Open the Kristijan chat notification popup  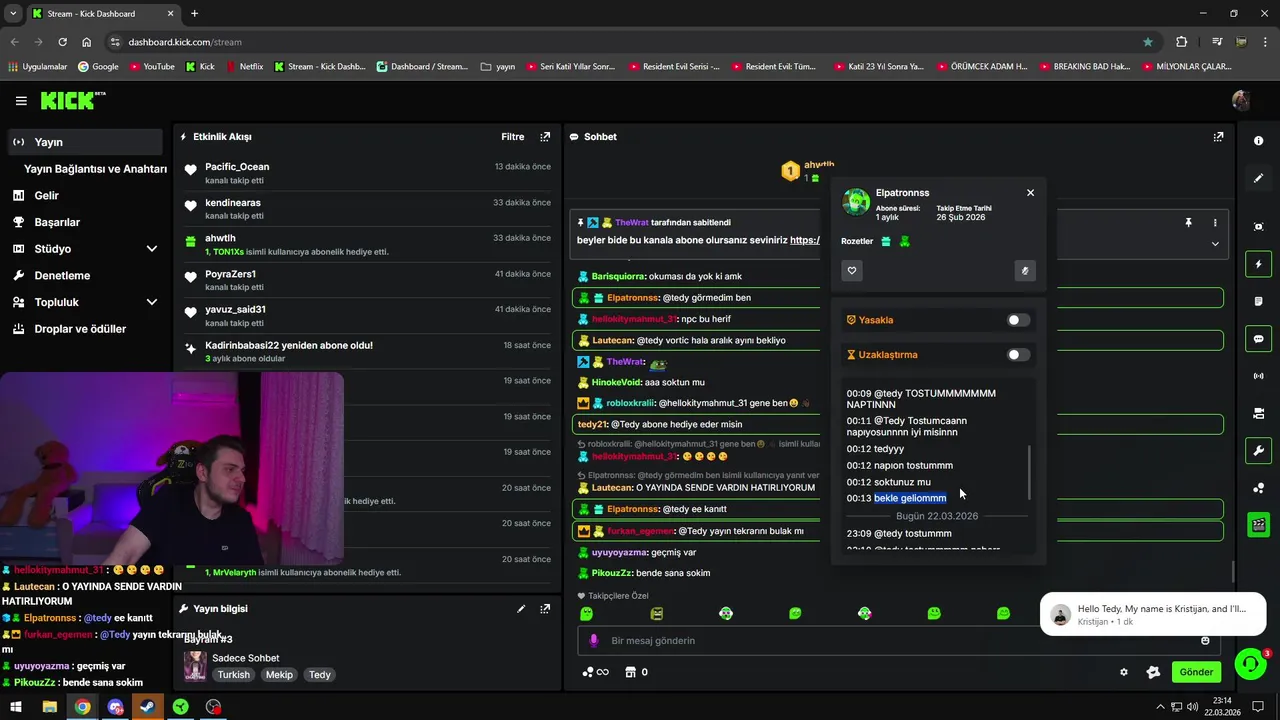coord(1153,614)
